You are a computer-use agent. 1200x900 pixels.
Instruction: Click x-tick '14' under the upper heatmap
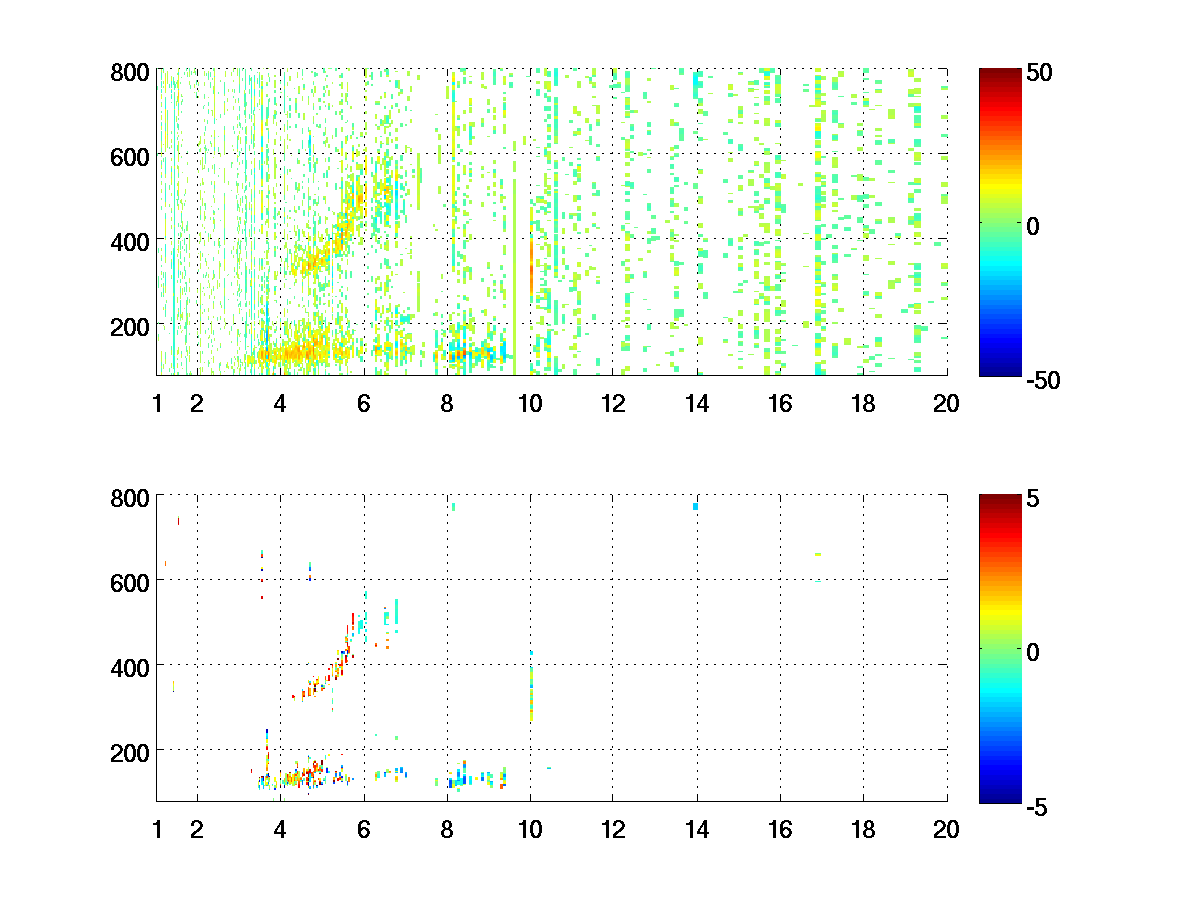click(697, 404)
